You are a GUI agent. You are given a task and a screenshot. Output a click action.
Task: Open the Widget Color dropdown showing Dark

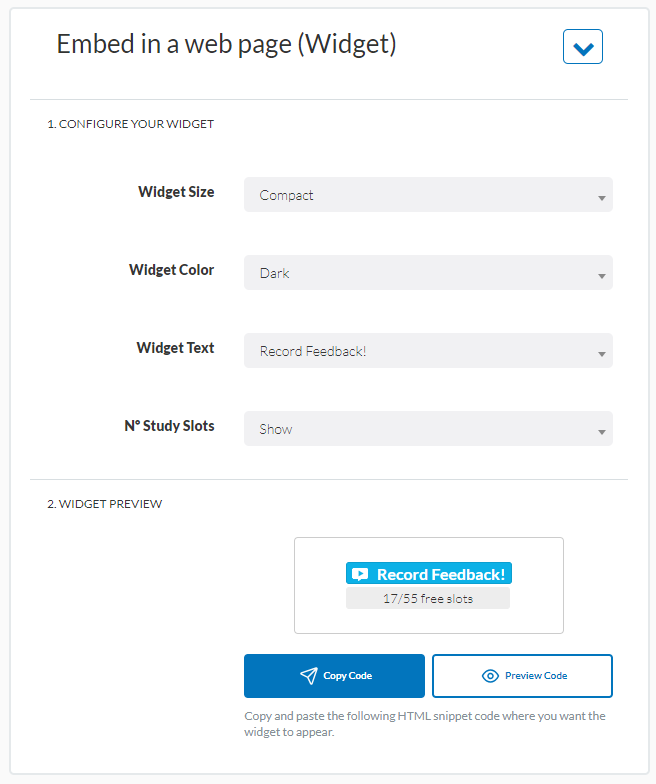[428, 273]
